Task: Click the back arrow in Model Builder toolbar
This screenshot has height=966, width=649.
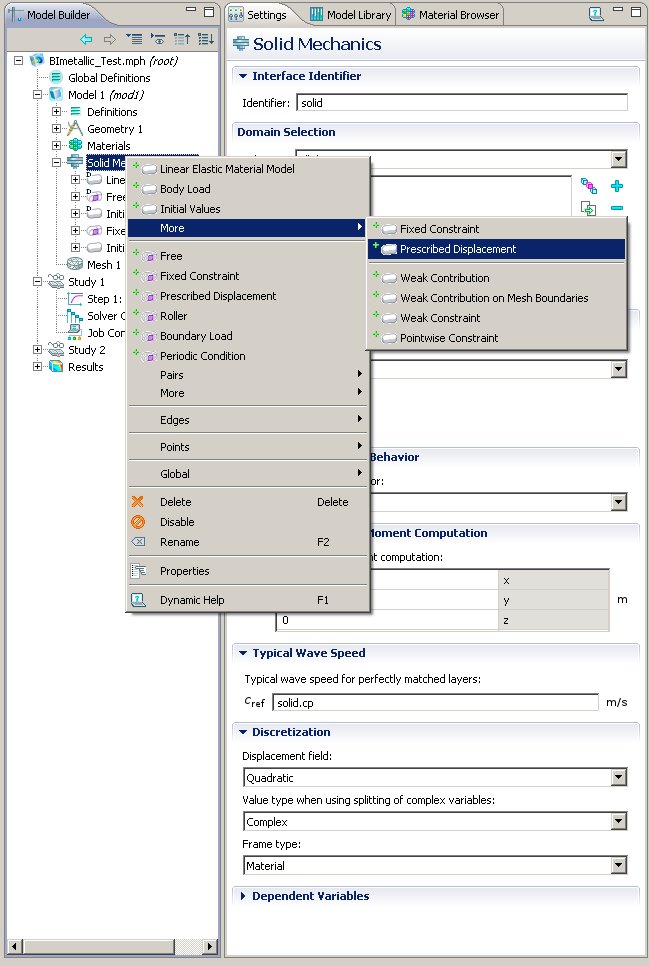Action: click(x=87, y=39)
